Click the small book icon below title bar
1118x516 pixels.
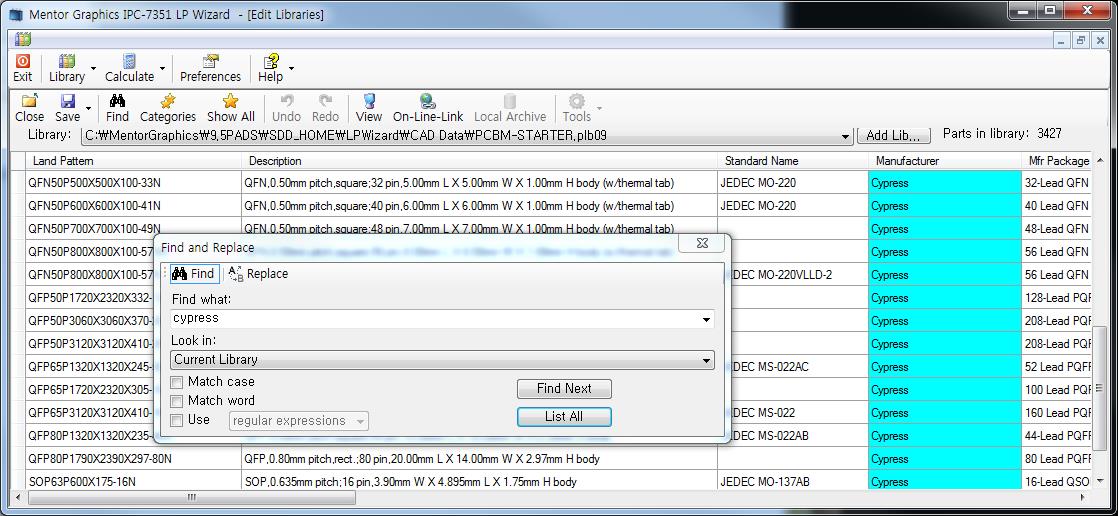[x=23, y=40]
